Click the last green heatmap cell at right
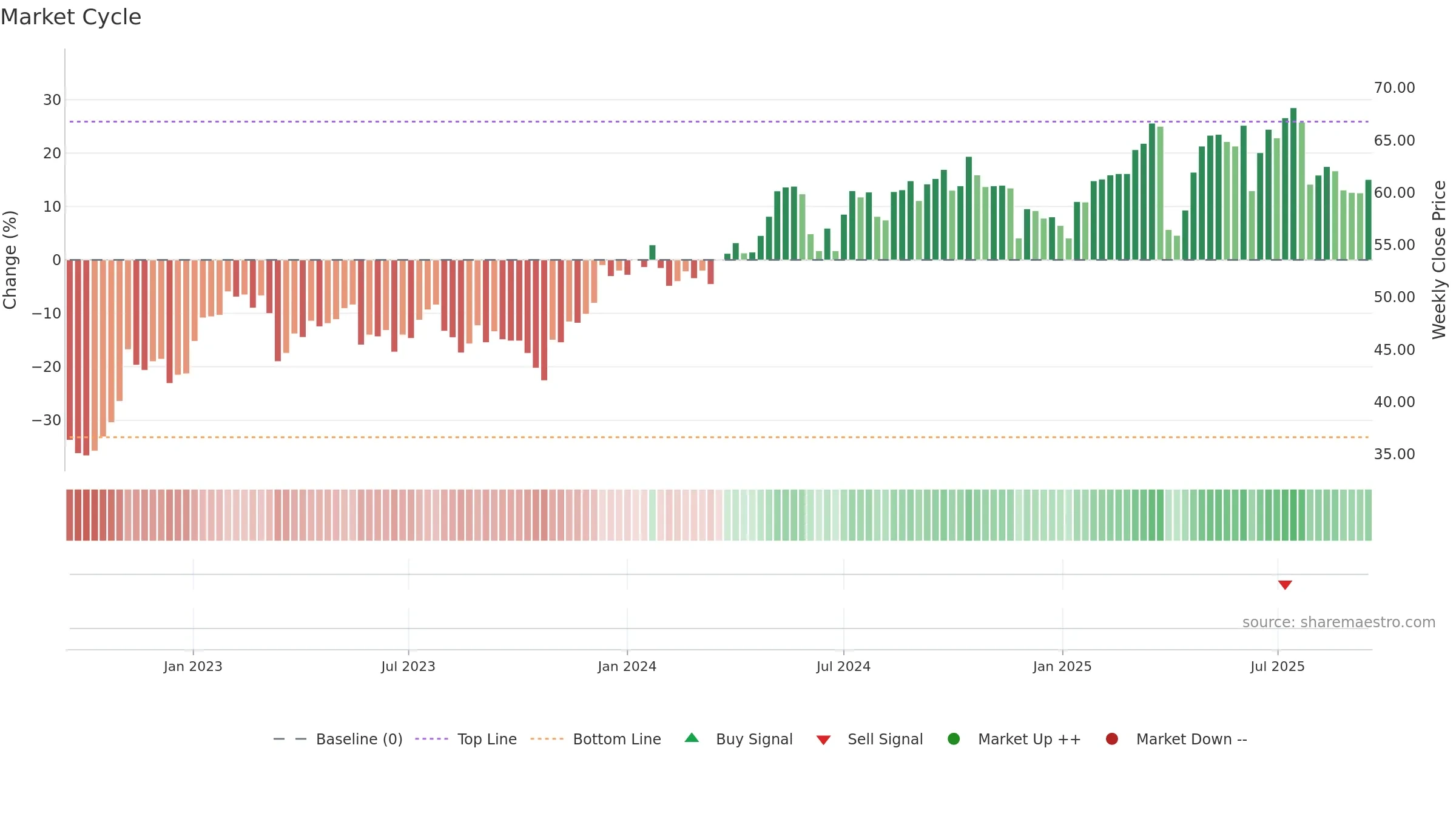Image resolution: width=1456 pixels, height=819 pixels. 1368,515
